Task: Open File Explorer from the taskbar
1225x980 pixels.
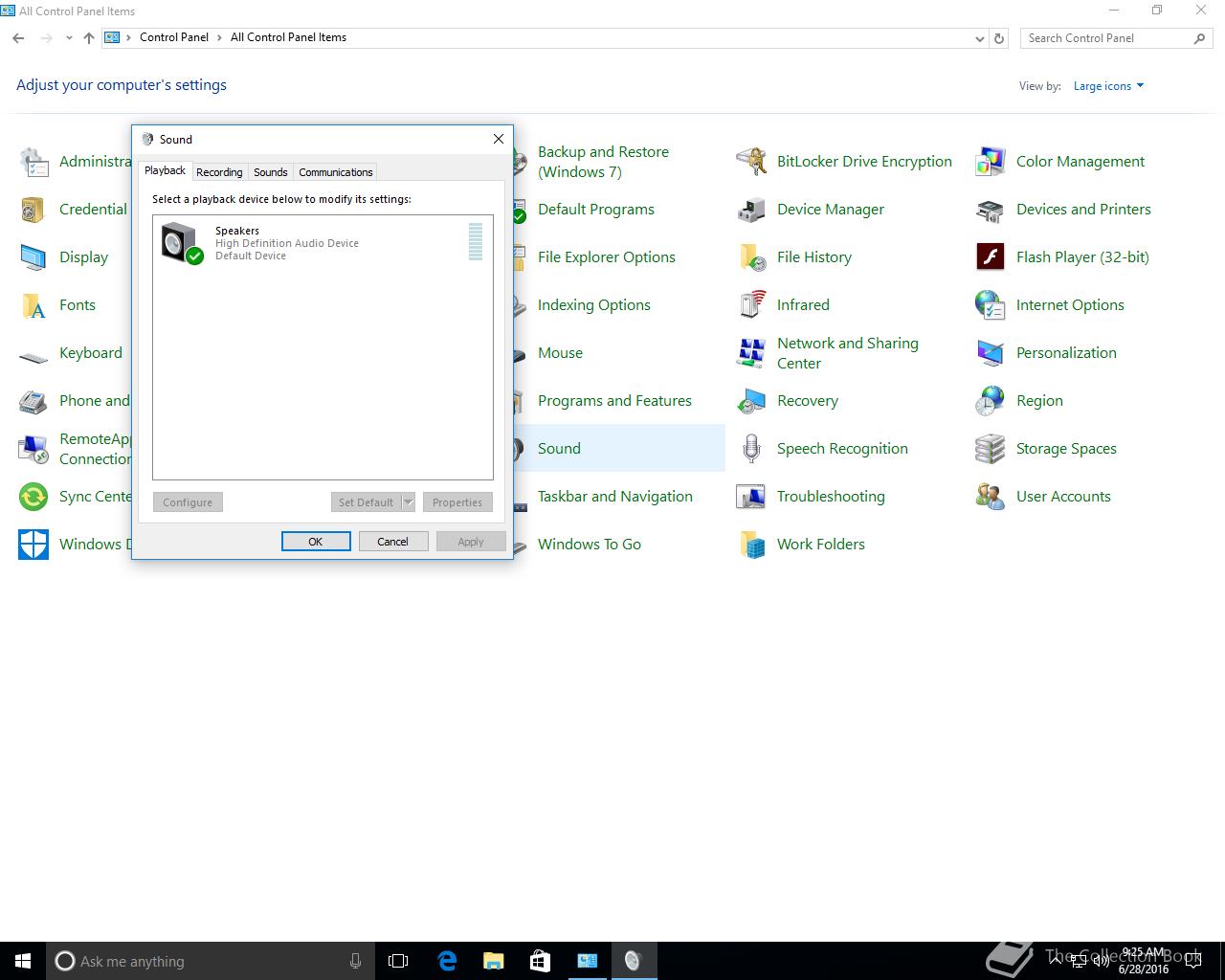Action: [493, 961]
